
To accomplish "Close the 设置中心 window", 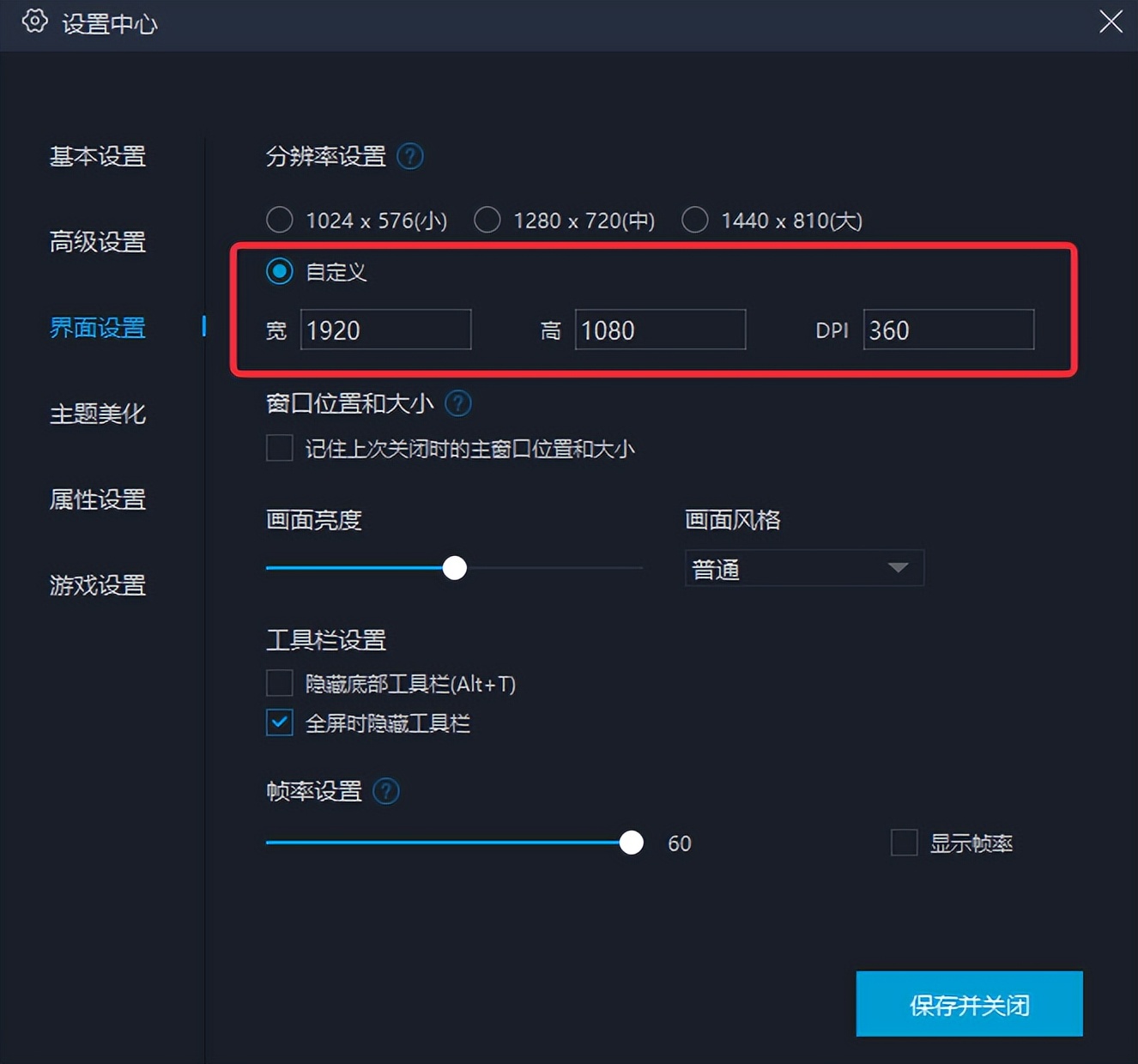I will click(x=1111, y=22).
